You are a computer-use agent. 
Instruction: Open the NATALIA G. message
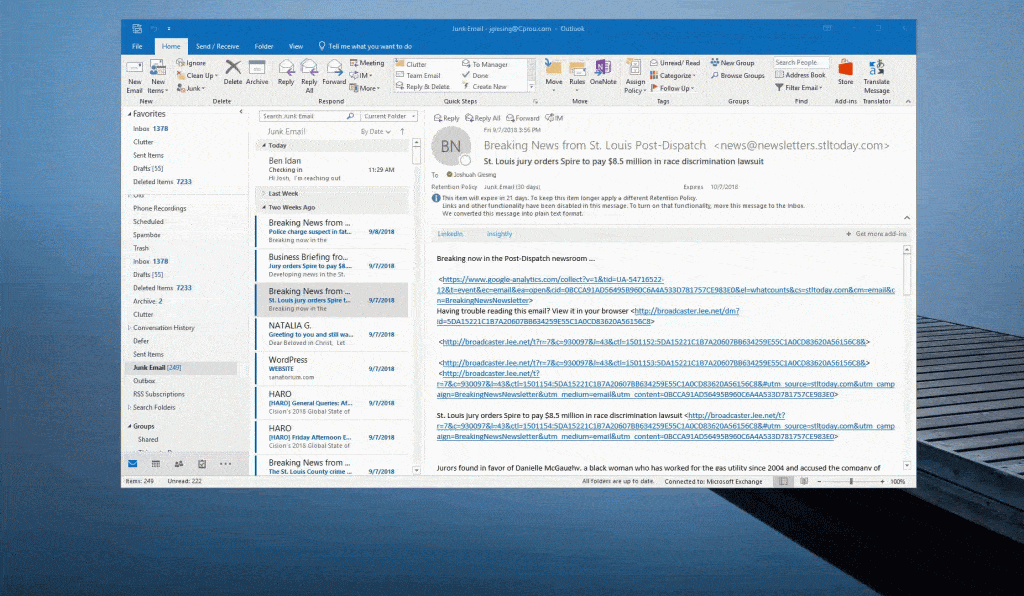(332, 334)
